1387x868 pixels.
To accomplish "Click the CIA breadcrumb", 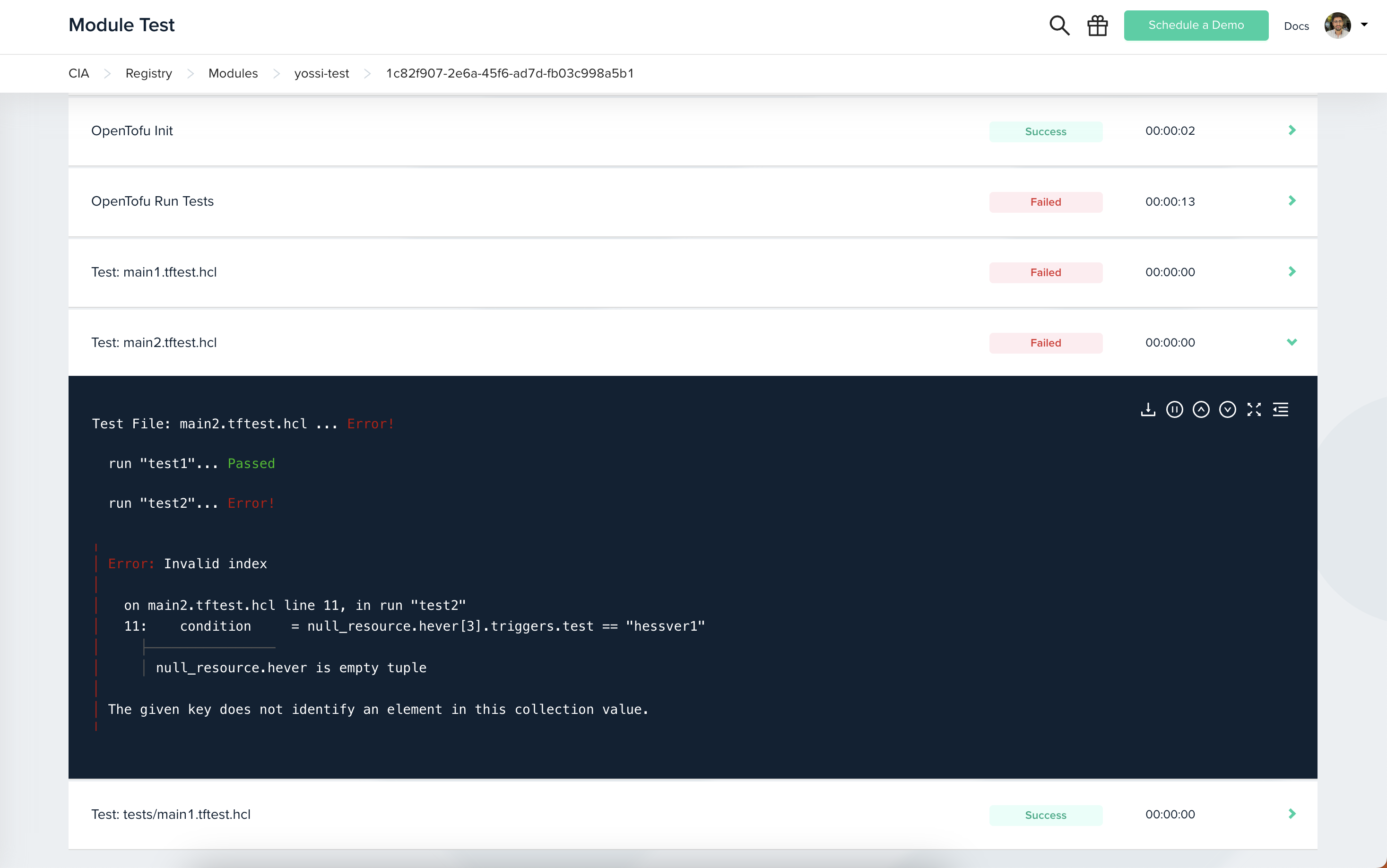I will point(78,73).
